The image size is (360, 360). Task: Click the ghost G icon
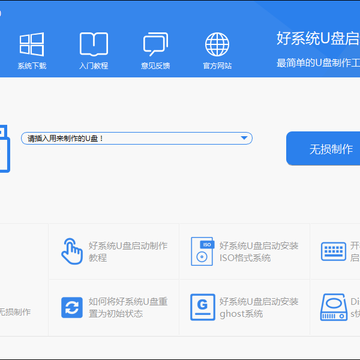(x=202, y=307)
